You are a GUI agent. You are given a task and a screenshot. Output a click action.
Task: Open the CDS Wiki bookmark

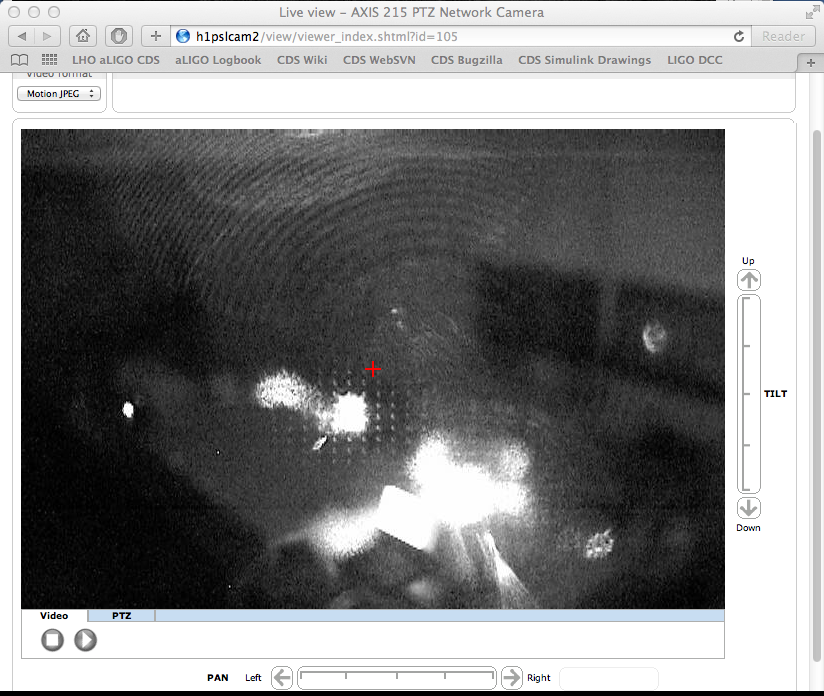[302, 60]
